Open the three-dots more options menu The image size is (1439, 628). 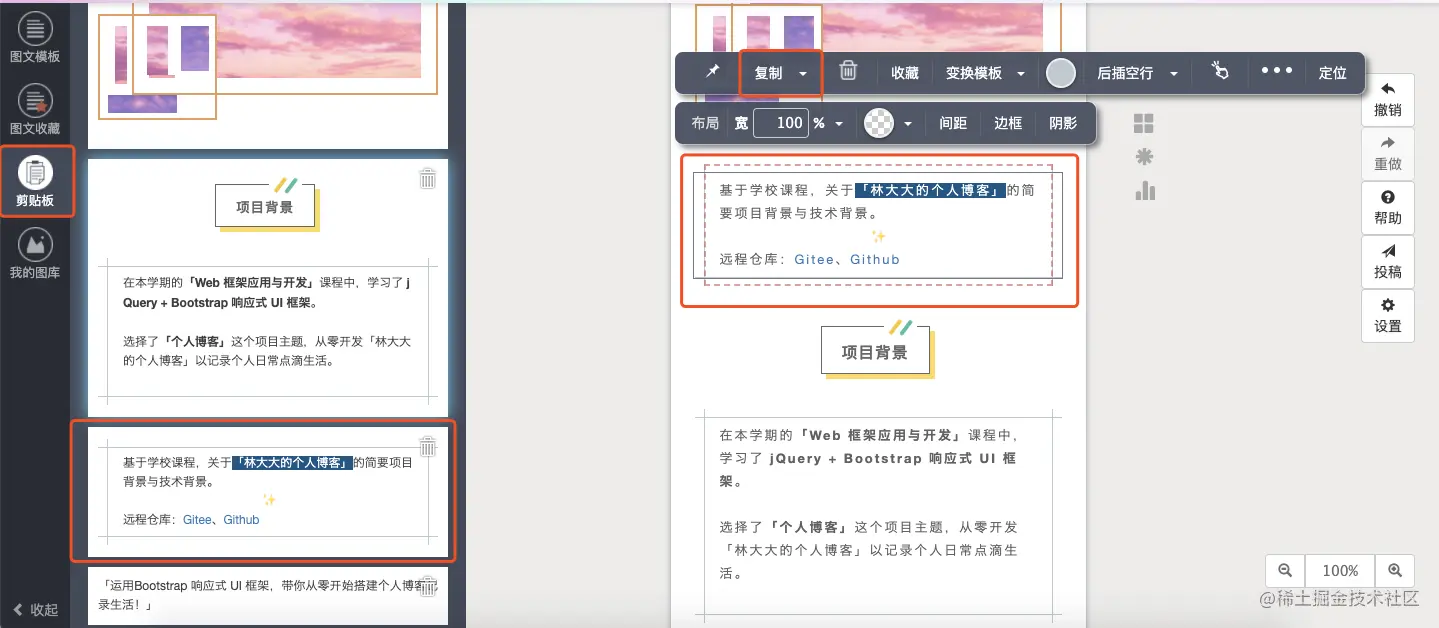tap(1277, 71)
